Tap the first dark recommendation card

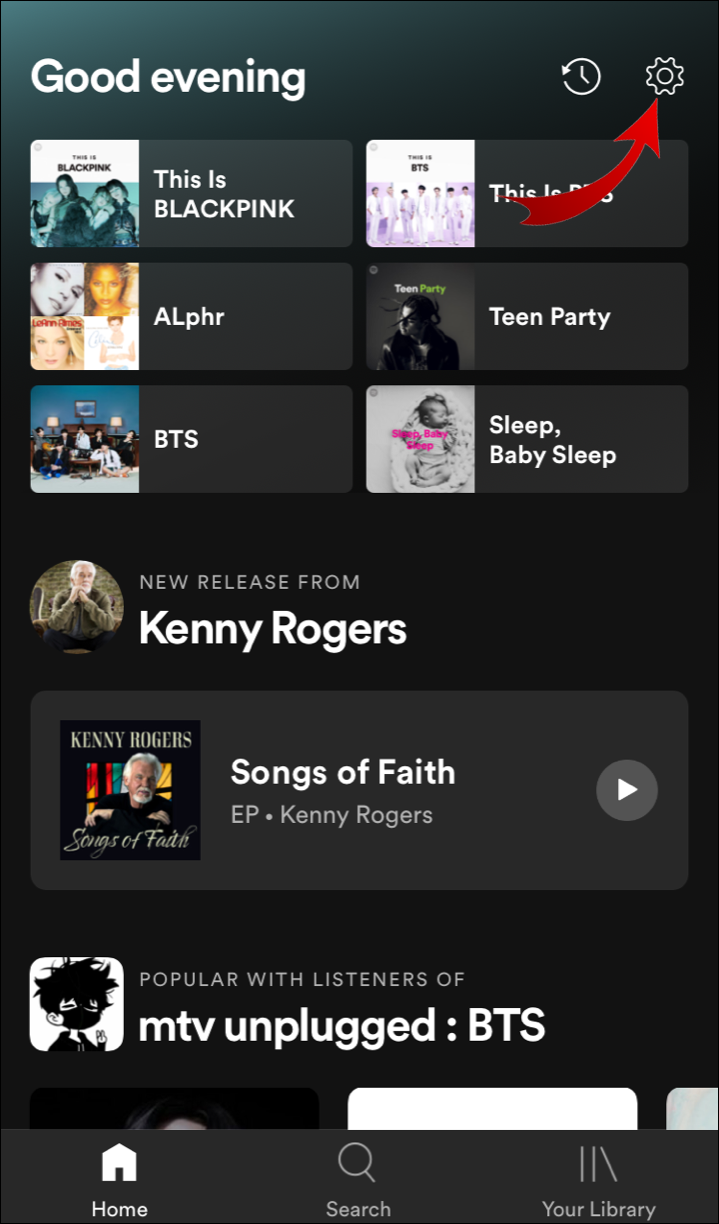(x=174, y=1108)
